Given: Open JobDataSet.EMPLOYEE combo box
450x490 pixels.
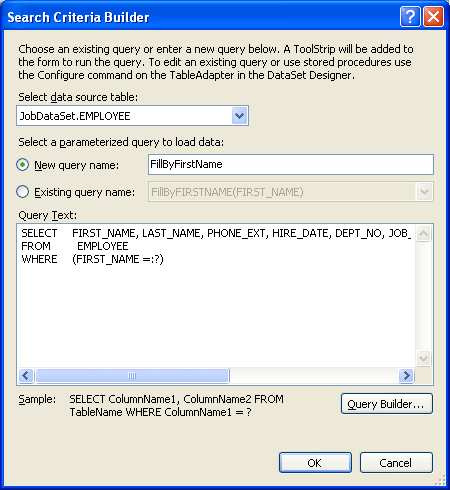Looking at the screenshot, I should point(132,116).
